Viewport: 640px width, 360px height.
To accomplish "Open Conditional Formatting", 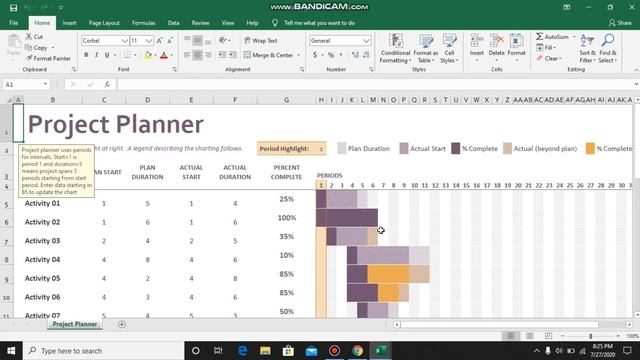I will pos(395,48).
